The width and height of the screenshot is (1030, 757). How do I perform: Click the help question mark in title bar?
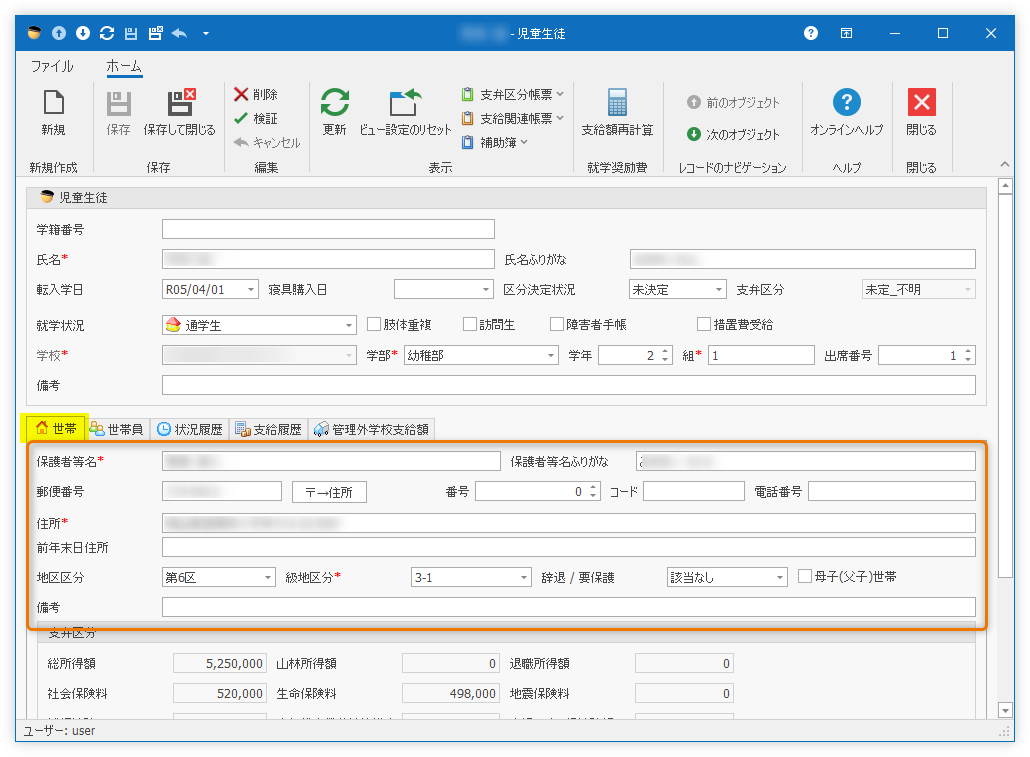point(811,33)
